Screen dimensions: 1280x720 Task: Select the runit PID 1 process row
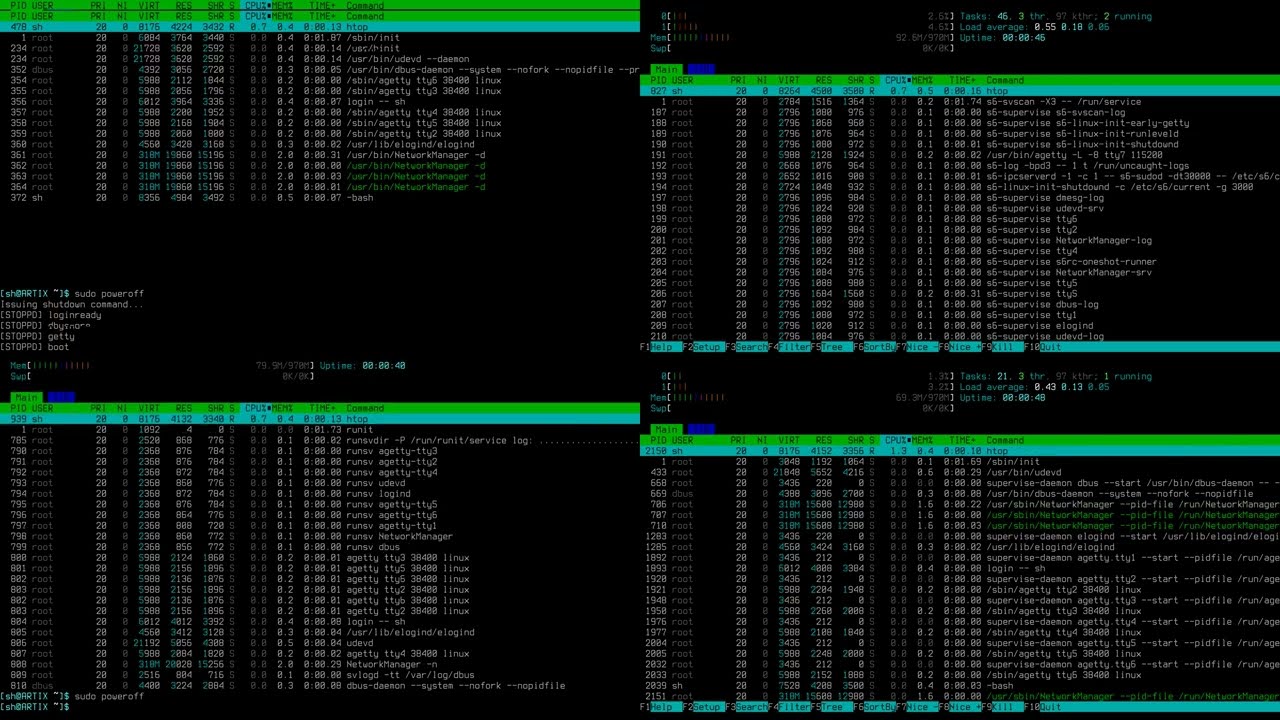pos(320,430)
